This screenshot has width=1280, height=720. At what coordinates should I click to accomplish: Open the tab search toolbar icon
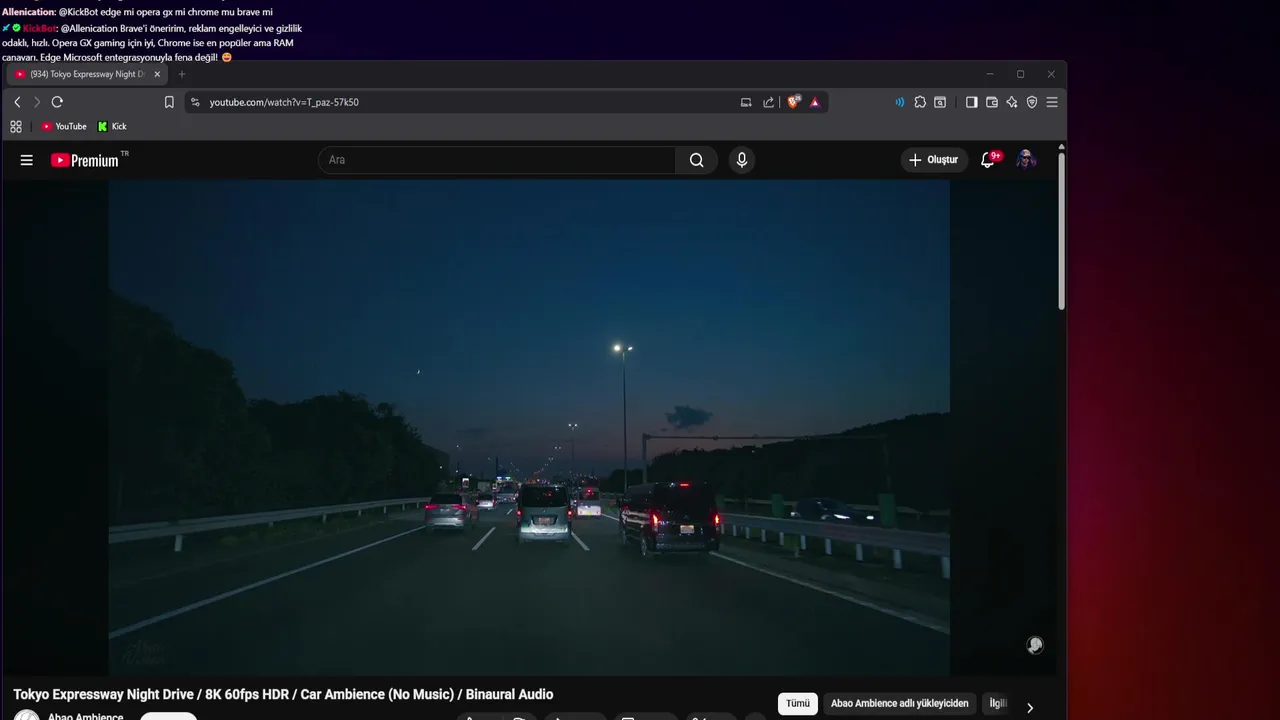click(x=940, y=102)
